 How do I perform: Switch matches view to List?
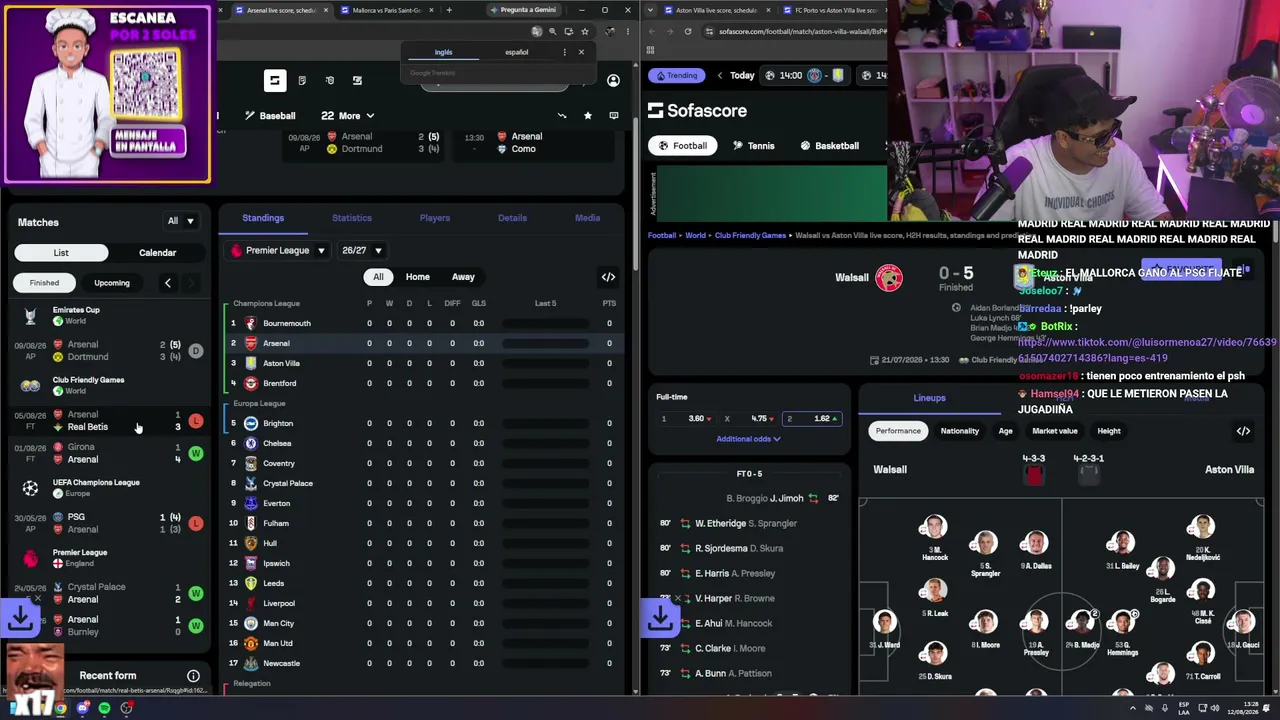pos(61,253)
